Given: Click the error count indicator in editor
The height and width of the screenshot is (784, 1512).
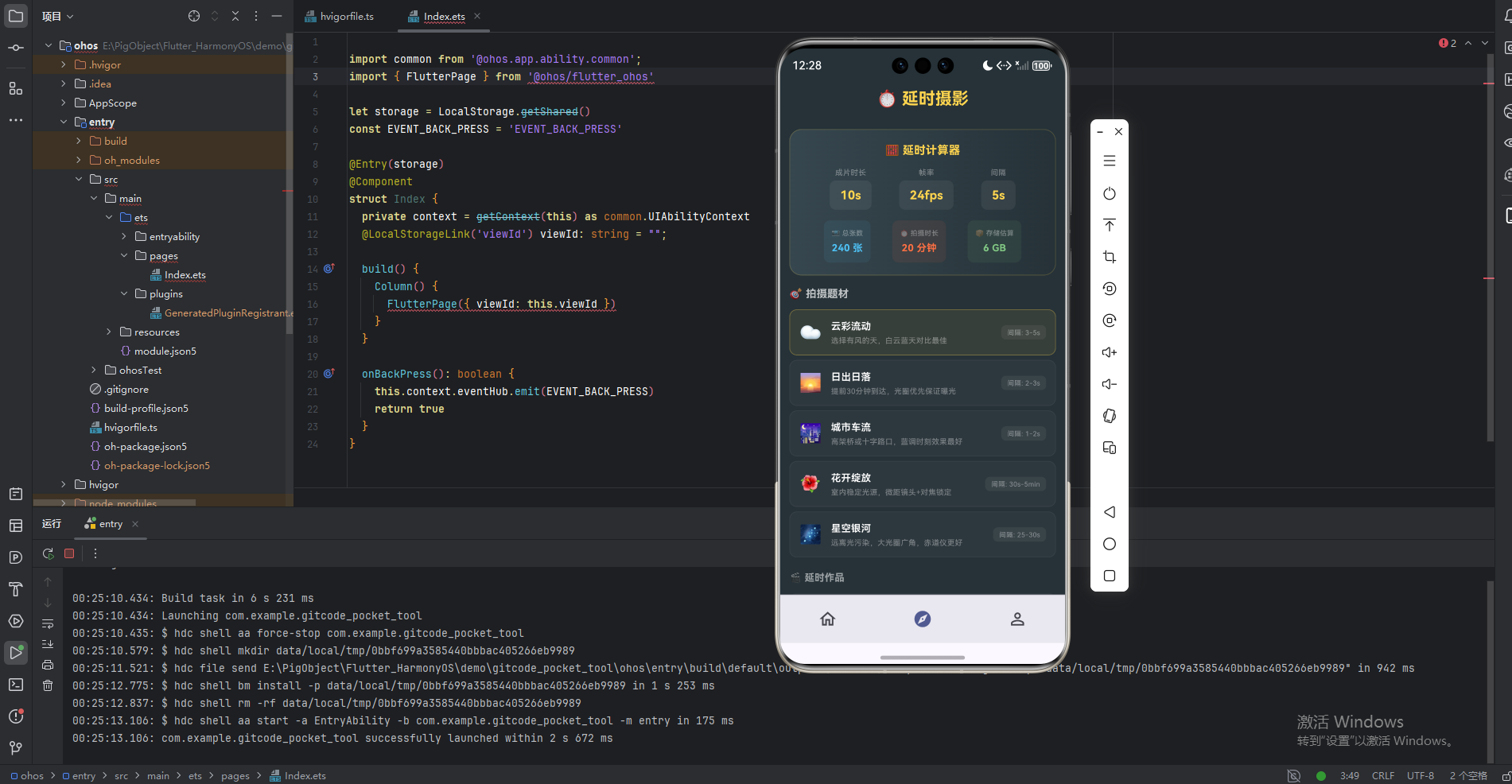Looking at the screenshot, I should click(1448, 43).
